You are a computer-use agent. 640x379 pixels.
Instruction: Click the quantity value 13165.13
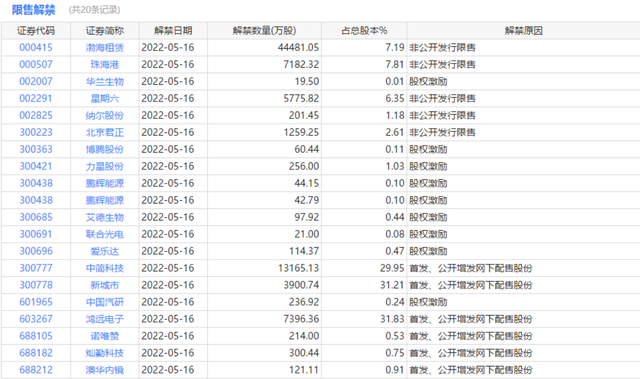(x=298, y=268)
